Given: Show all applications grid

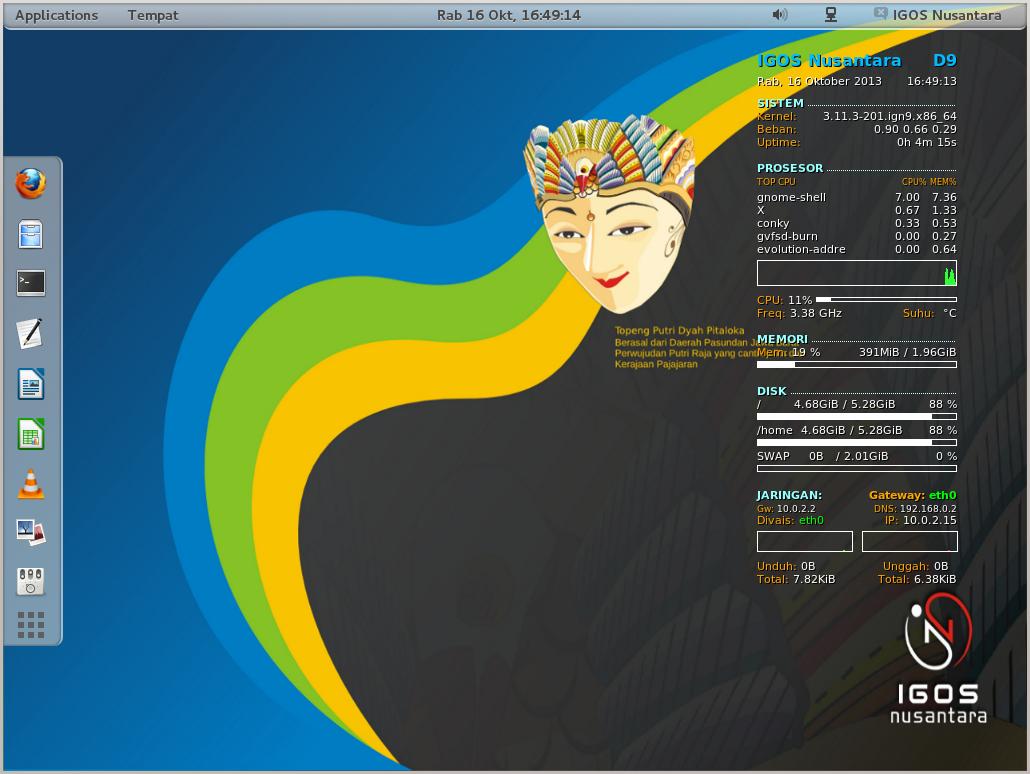Looking at the screenshot, I should coord(31,624).
